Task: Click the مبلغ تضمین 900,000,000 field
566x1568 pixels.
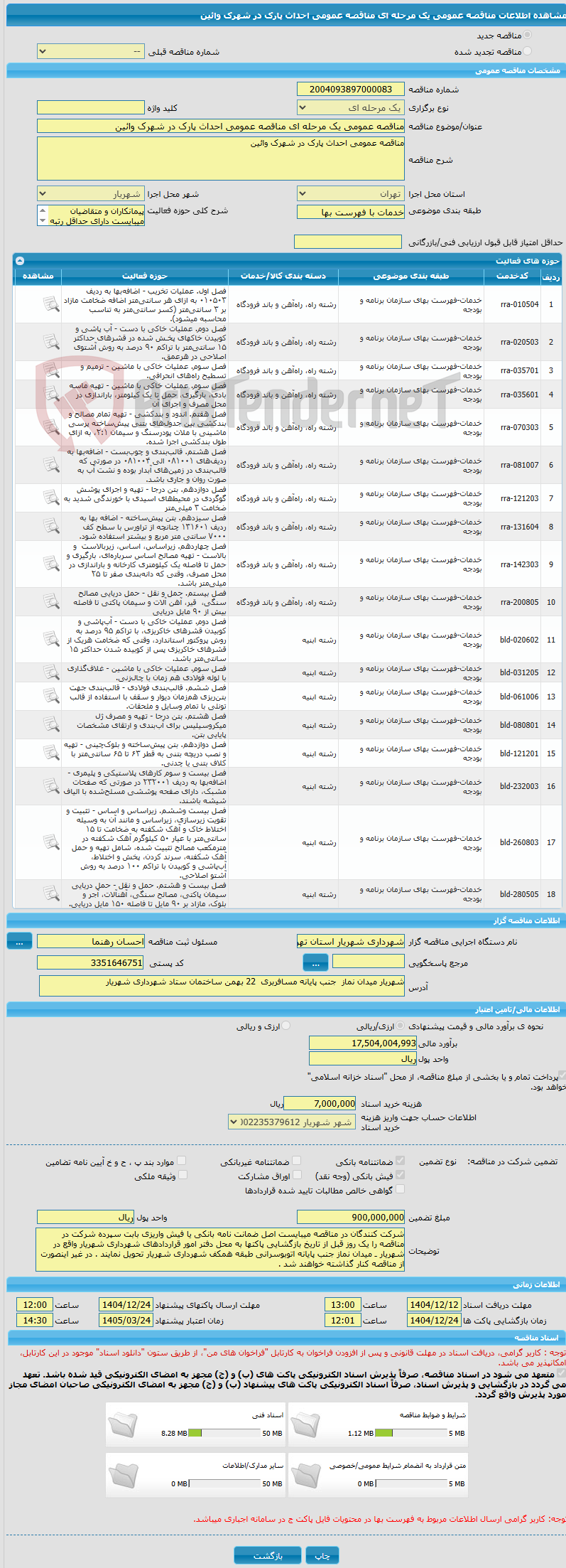Action: click(351, 1217)
